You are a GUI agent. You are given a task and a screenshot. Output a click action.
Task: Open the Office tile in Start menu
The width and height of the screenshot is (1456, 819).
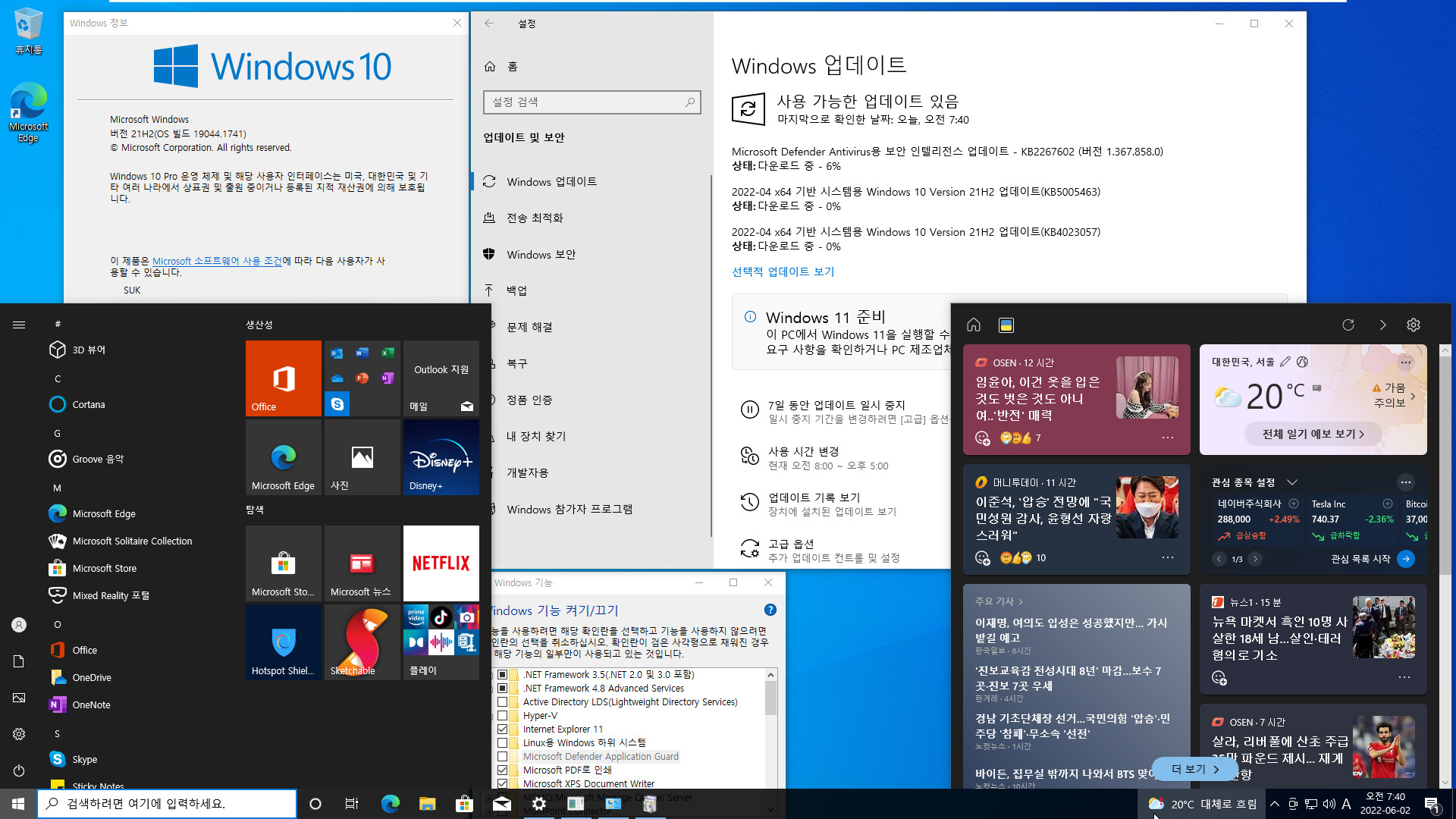pyautogui.click(x=283, y=378)
